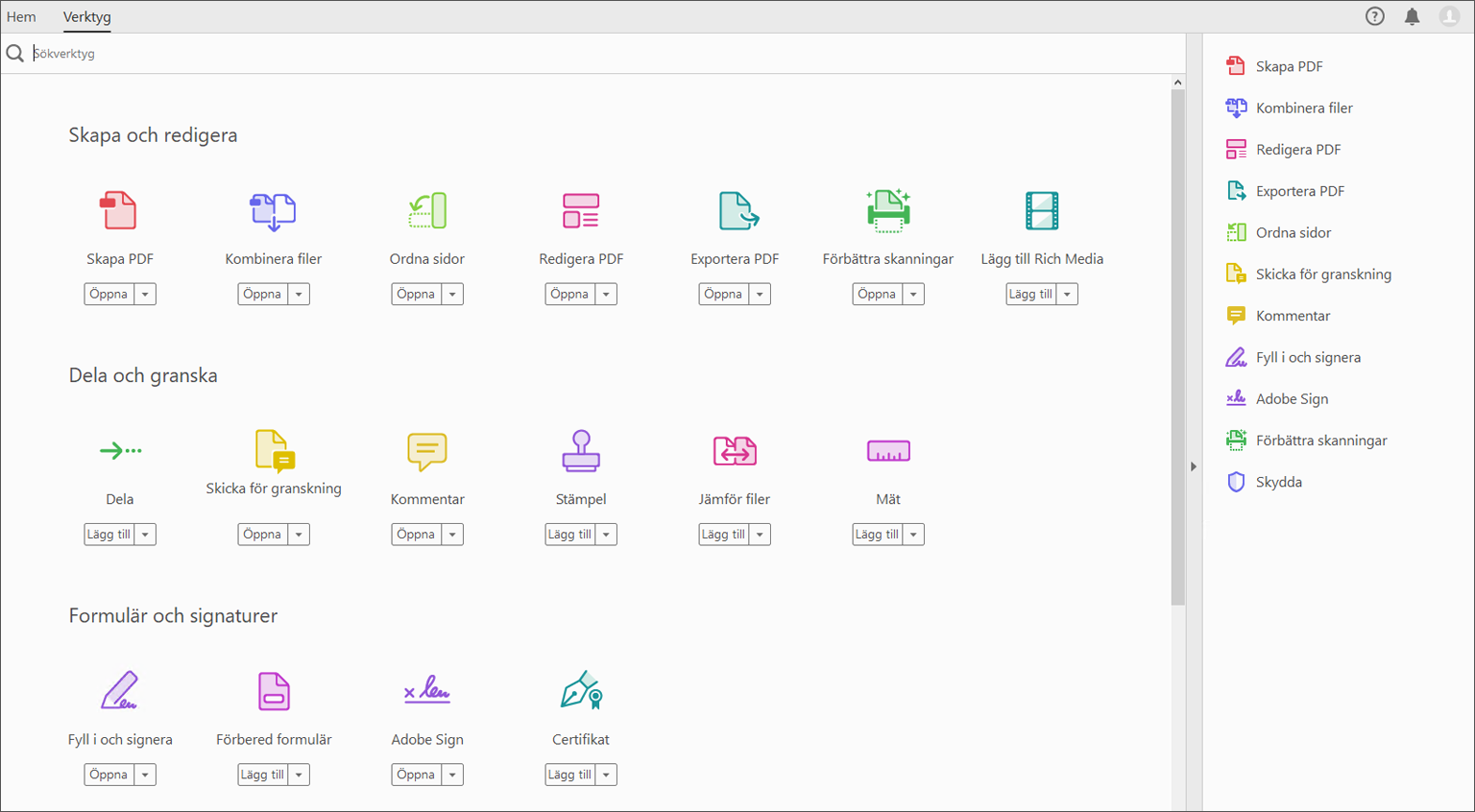Select Kommentar in the right sidebar

[x=1278, y=316]
